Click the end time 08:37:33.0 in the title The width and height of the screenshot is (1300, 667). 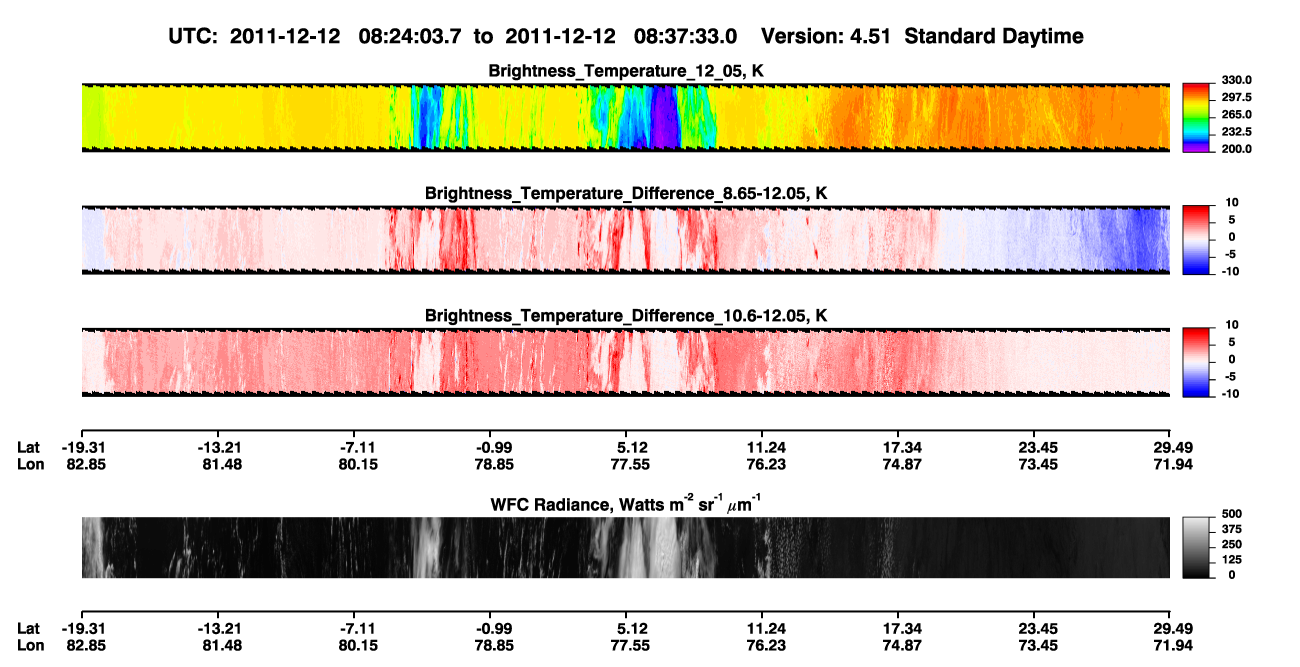686,36
